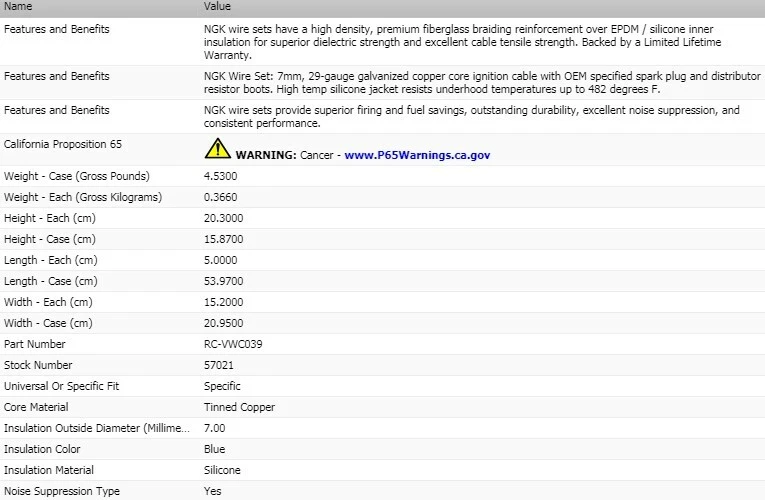This screenshot has height=500, width=765.
Task: Select the Part Number label
Action: [35, 344]
